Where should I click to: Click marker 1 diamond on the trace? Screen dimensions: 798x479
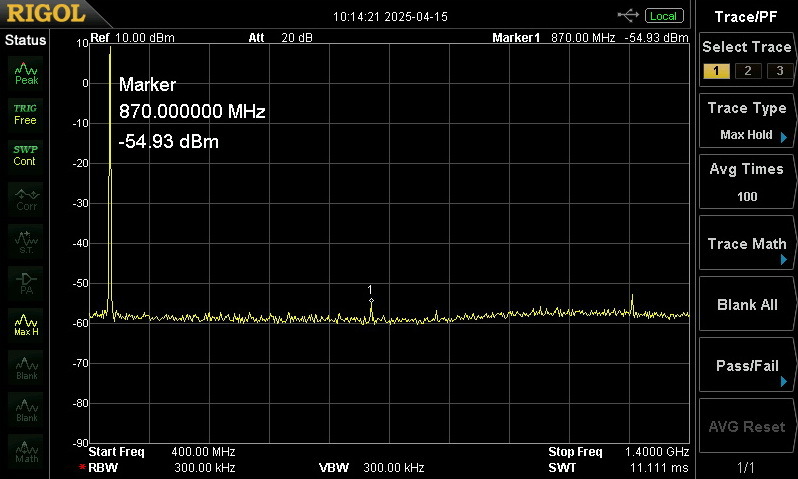coord(371,301)
